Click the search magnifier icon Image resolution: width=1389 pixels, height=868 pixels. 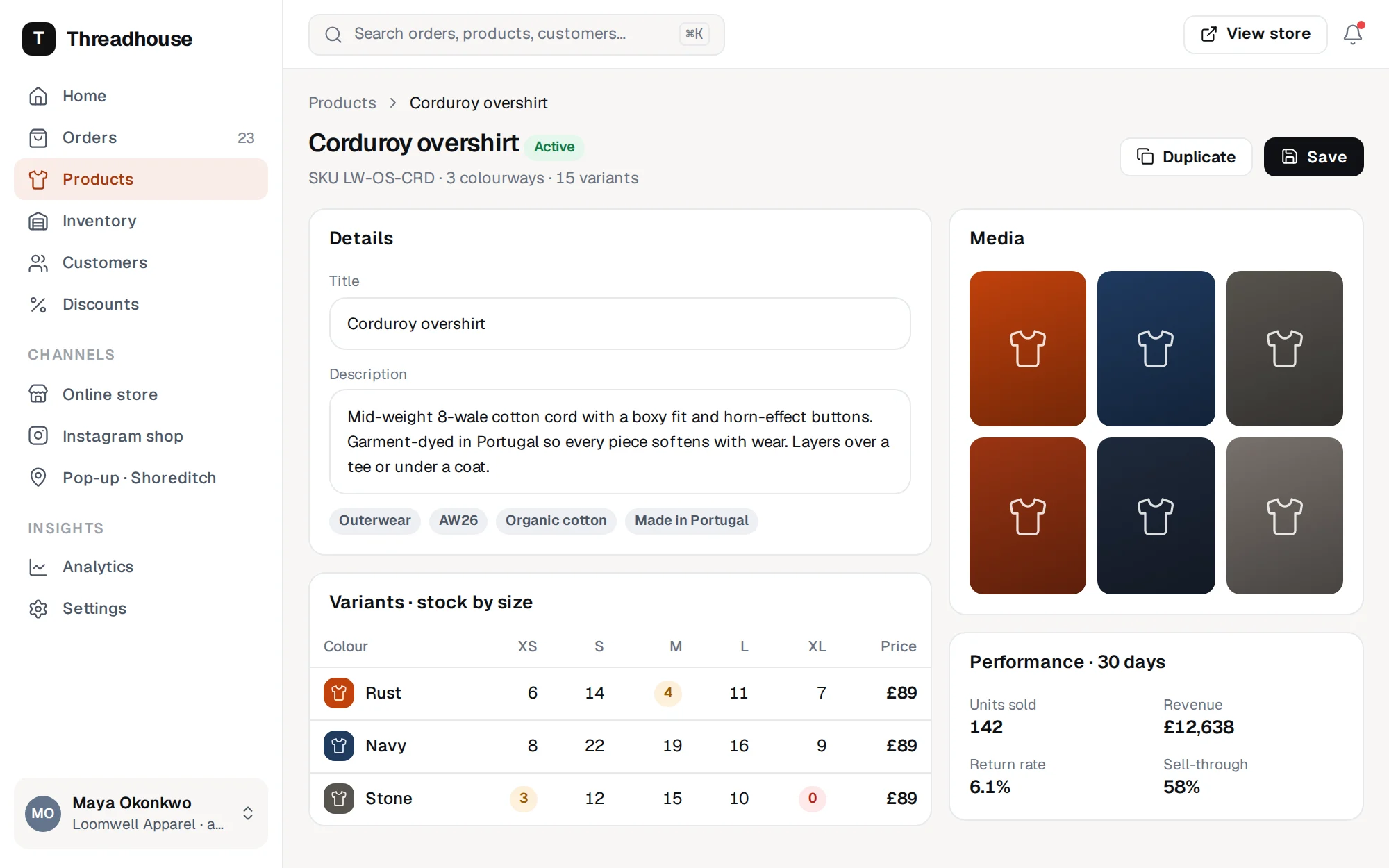(x=333, y=35)
